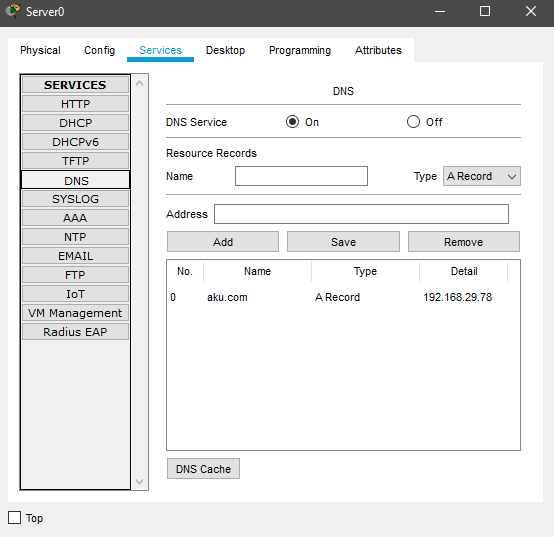This screenshot has height=537, width=554.
Task: Turn the DNS Service On
Action: point(293,122)
